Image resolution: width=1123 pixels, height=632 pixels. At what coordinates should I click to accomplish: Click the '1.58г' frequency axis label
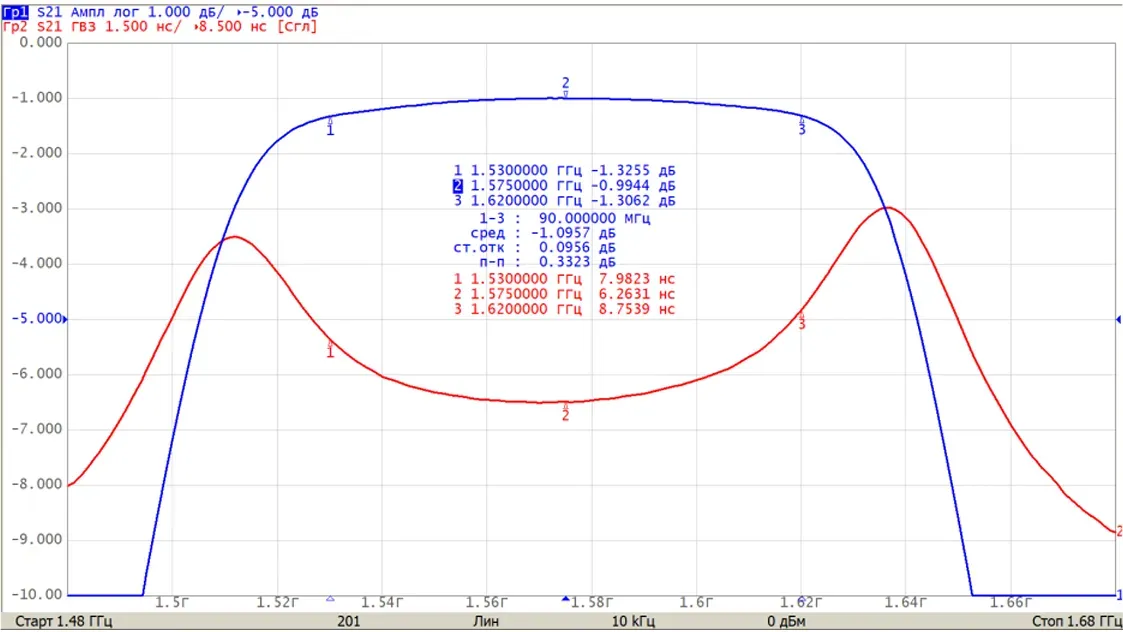pyautogui.click(x=592, y=603)
